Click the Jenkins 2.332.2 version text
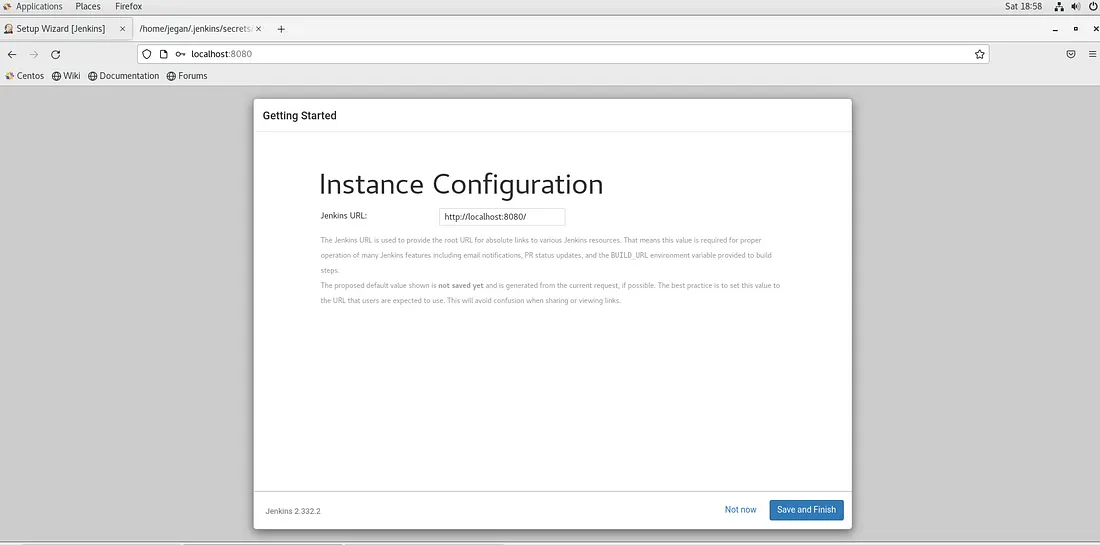This screenshot has height=545, width=1100. [293, 511]
